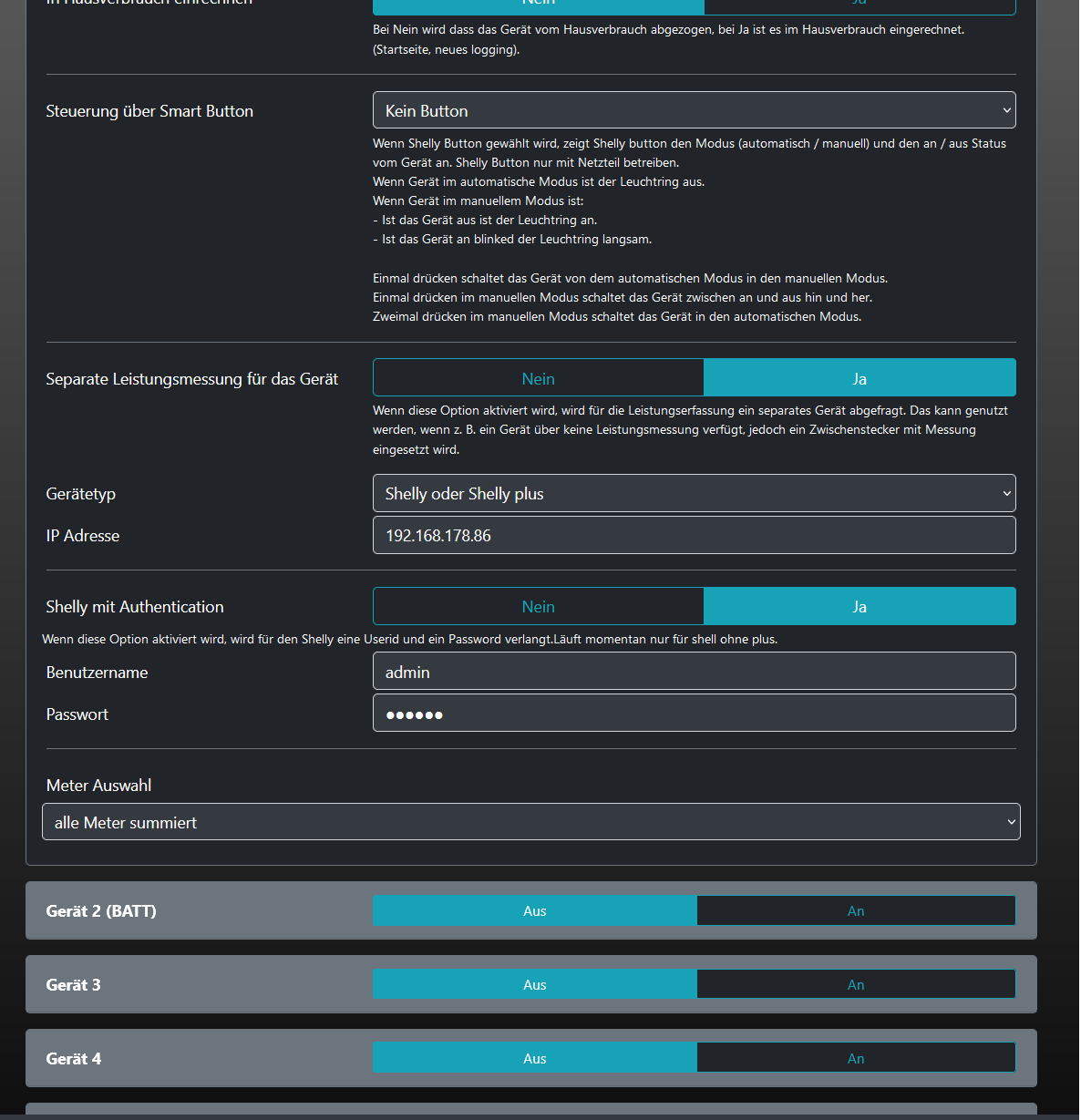Screen dimensions: 1091x1120
Task: Select Nein for Hausverbrauch einrechnen at top
Action: [x=538, y=5]
